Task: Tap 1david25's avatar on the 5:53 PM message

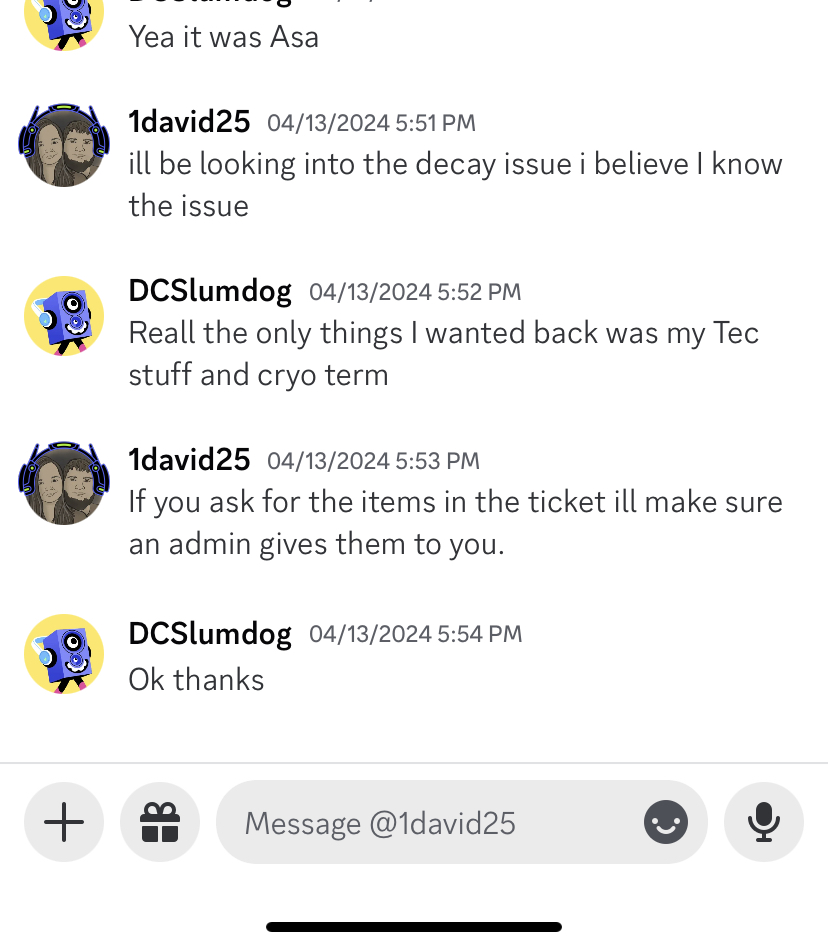Action: (x=64, y=484)
